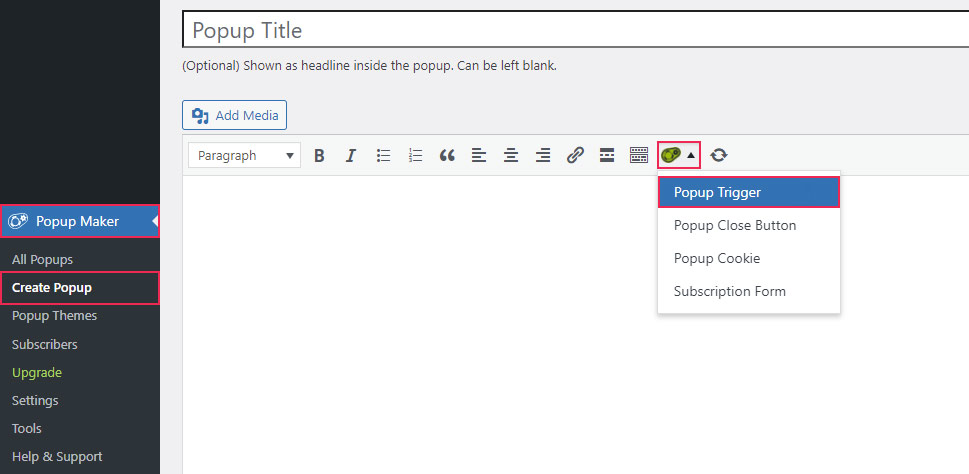Click the Popup Maker sidebar logo icon
This screenshot has width=969, height=474.
18,221
